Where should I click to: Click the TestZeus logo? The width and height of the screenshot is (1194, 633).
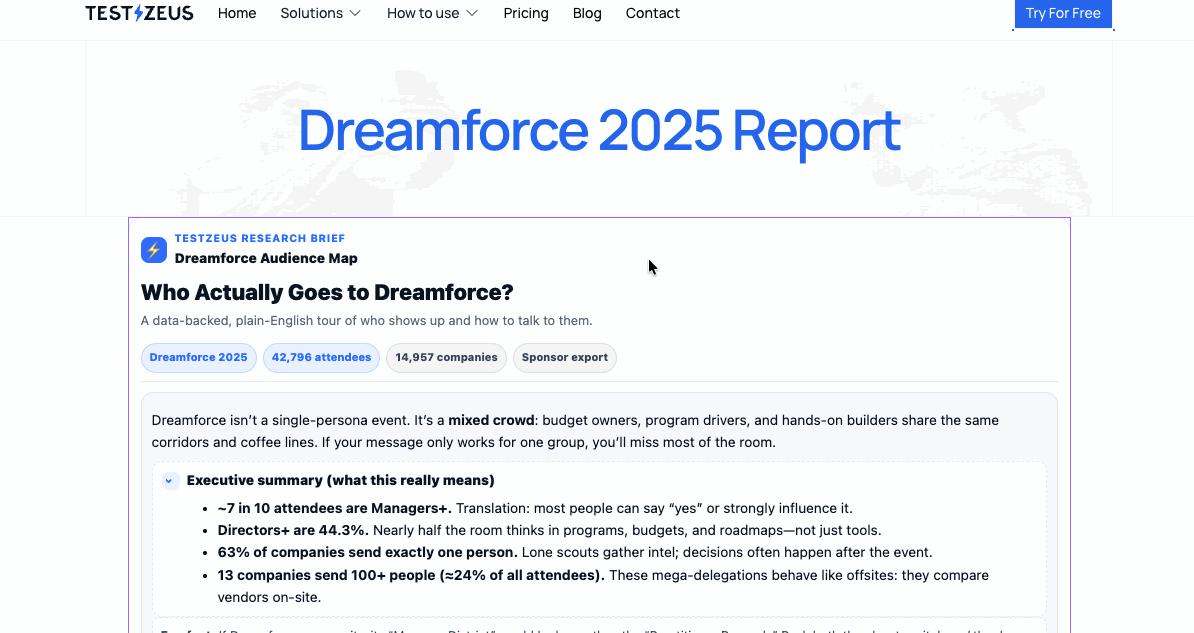139,13
